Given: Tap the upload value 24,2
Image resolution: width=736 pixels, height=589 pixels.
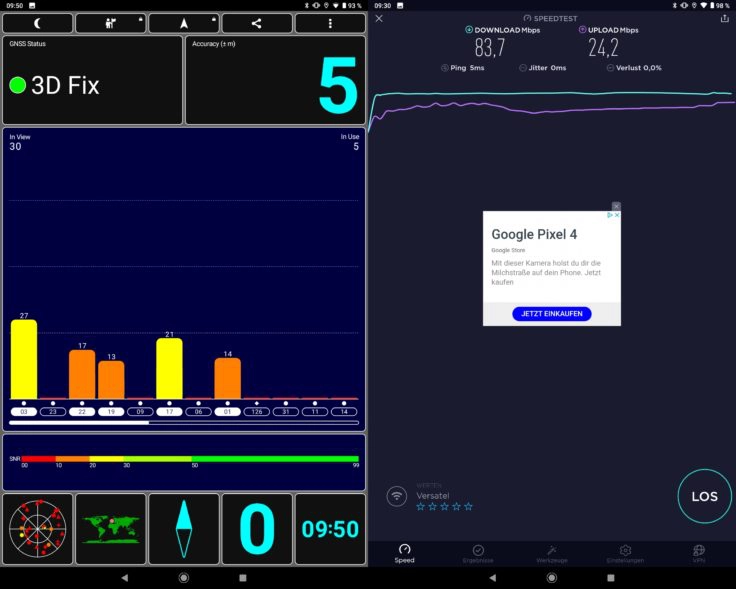Looking at the screenshot, I should [x=603, y=48].
